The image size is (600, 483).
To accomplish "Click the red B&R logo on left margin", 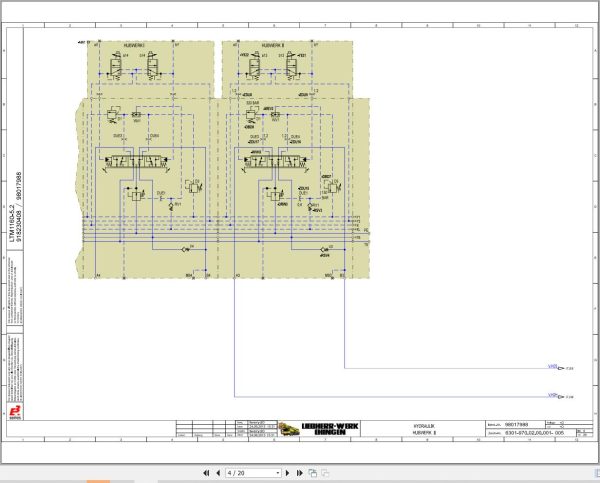I will [x=15, y=412].
